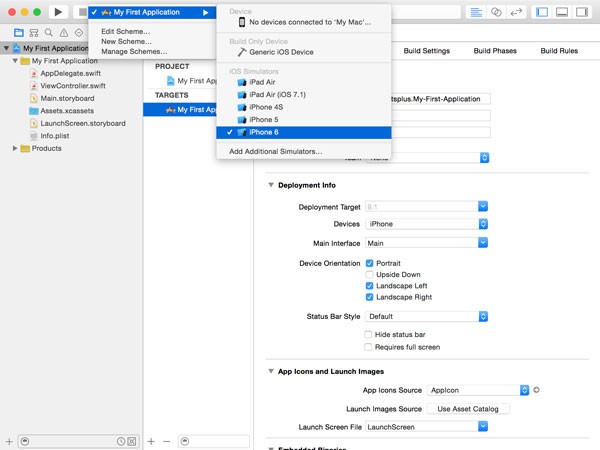Select AppDelegate.swift file
This screenshot has height=450, width=600.
[70, 73]
